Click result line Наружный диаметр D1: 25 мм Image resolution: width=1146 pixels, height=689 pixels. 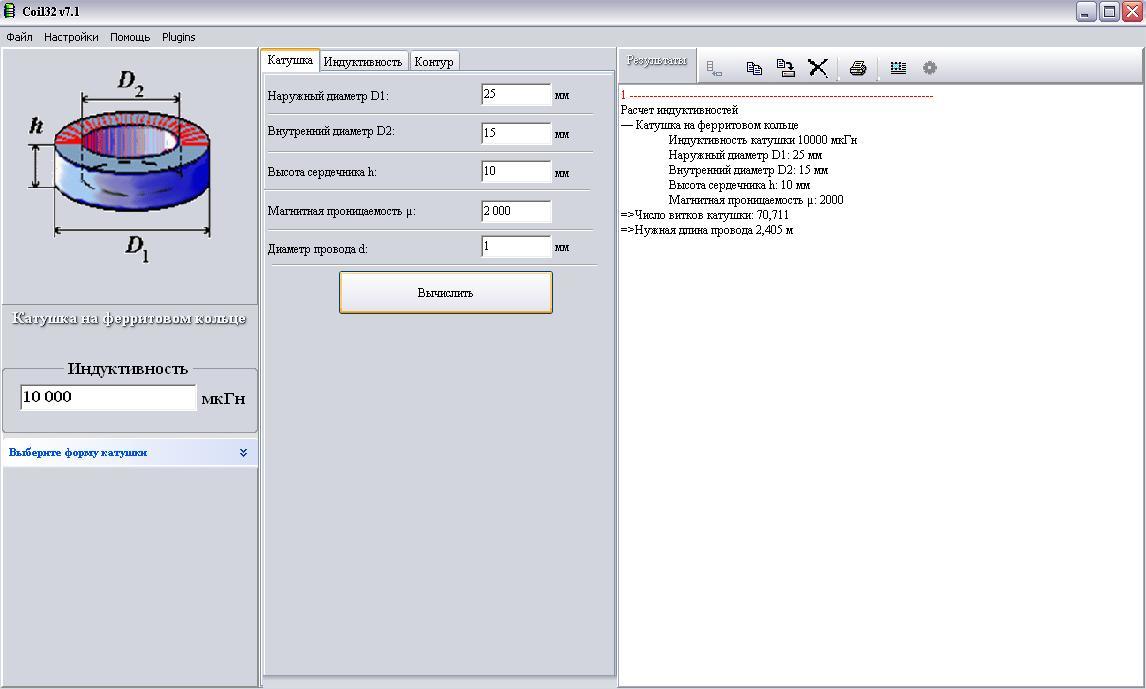(x=745, y=155)
